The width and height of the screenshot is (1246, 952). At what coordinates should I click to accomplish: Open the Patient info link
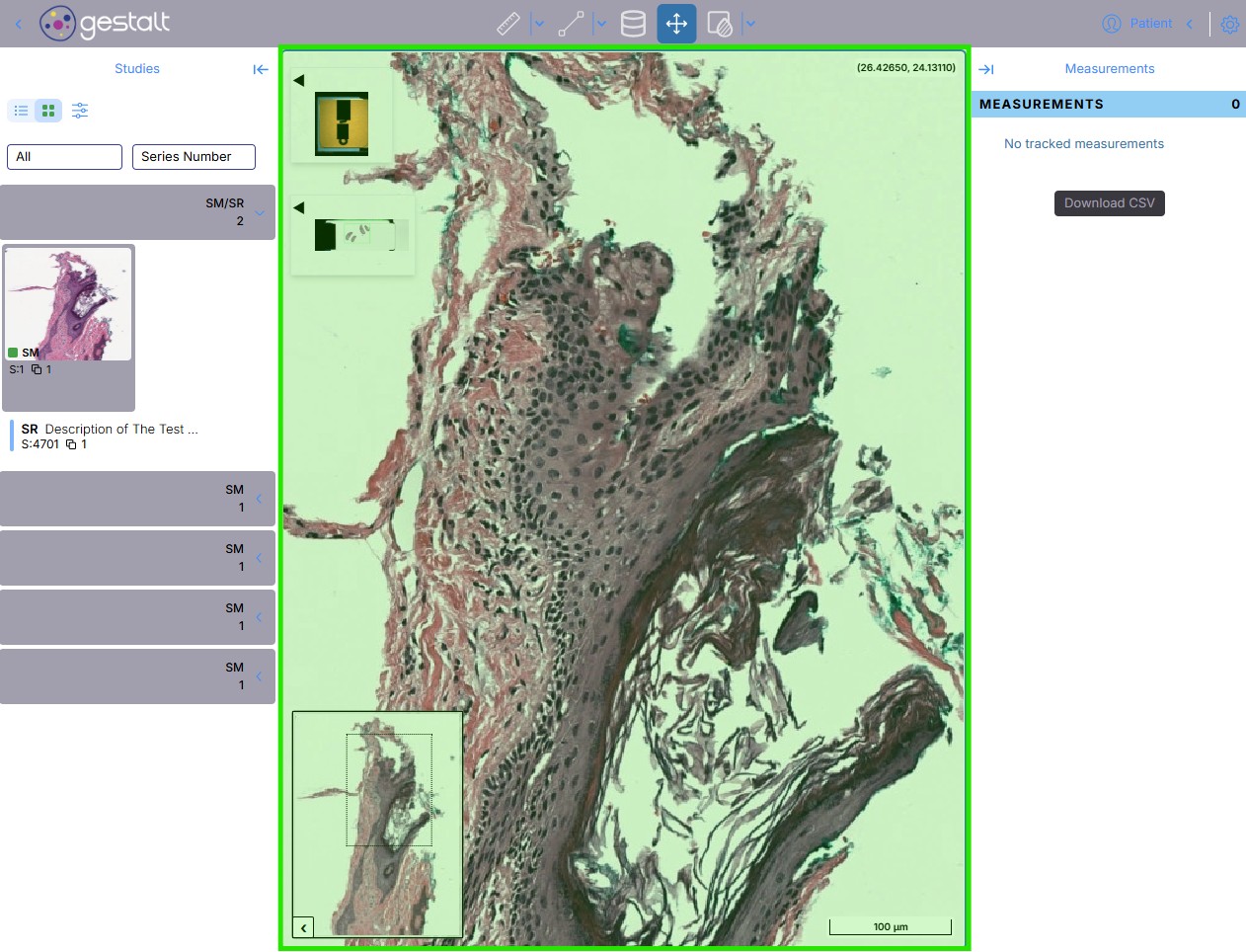point(1150,24)
